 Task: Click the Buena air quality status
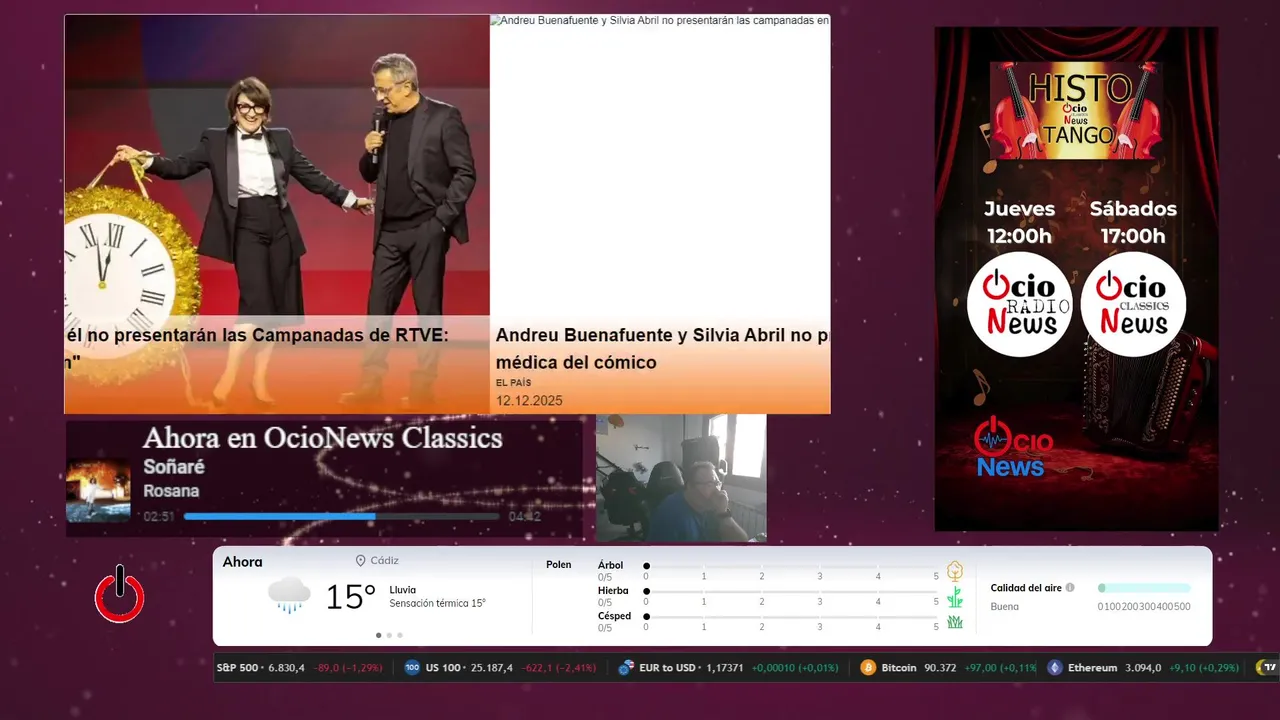click(1005, 607)
